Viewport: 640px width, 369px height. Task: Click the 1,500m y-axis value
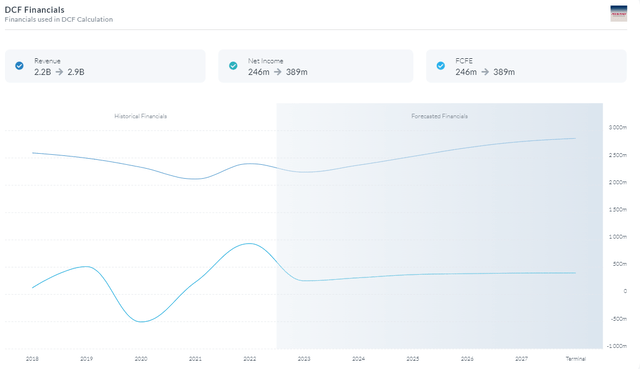coord(618,209)
